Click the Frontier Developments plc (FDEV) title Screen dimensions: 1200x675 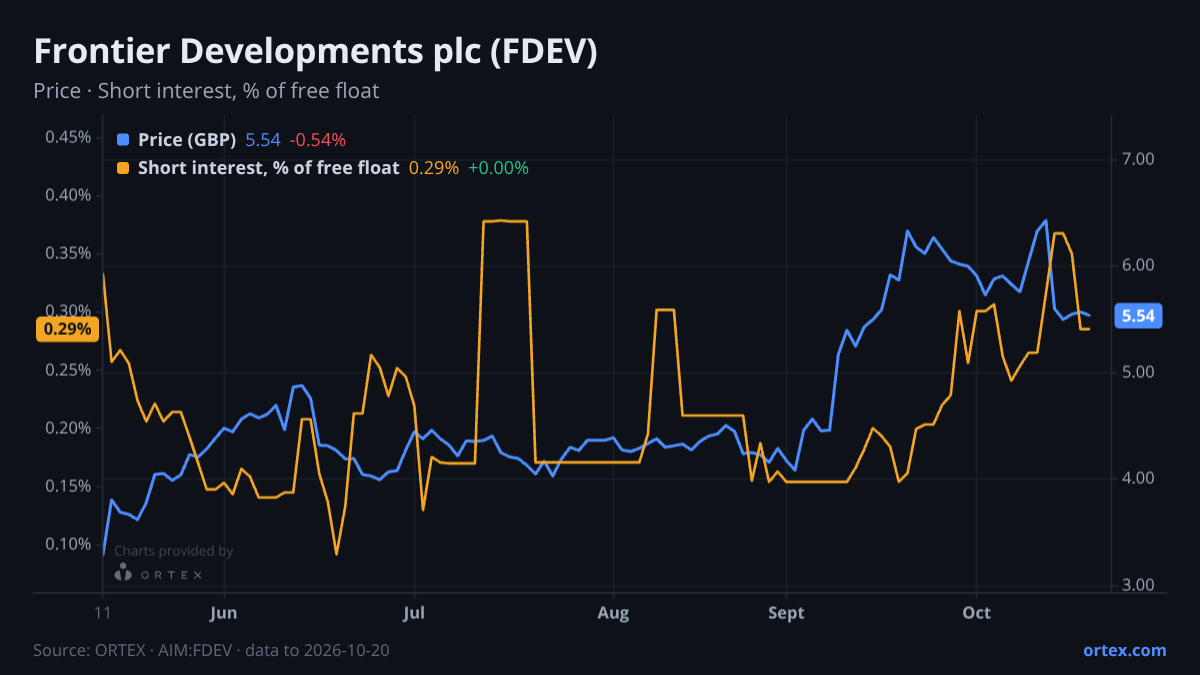pos(315,52)
